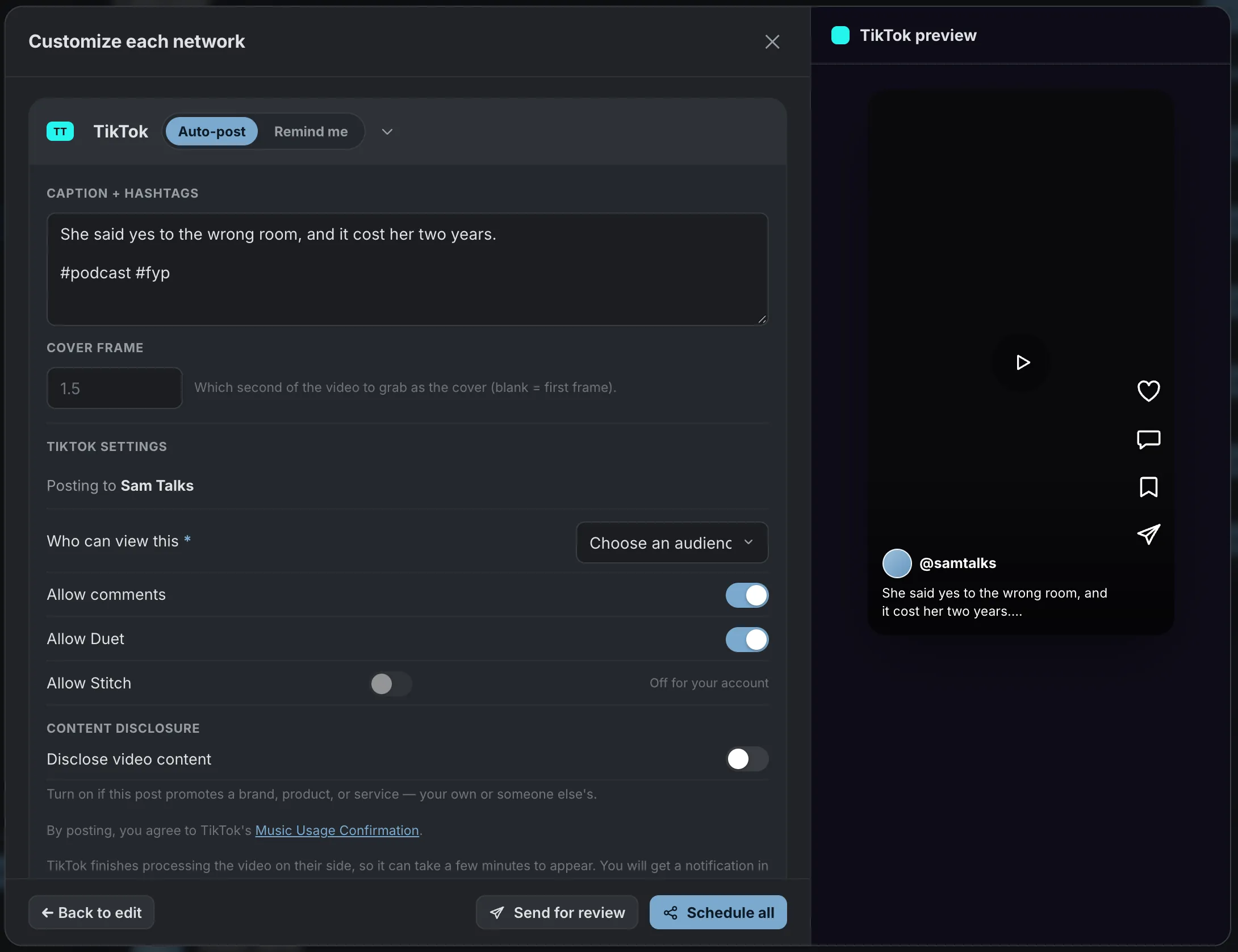This screenshot has height=952, width=1238.
Task: Click the bookmark icon in TikTok preview
Action: [x=1148, y=487]
